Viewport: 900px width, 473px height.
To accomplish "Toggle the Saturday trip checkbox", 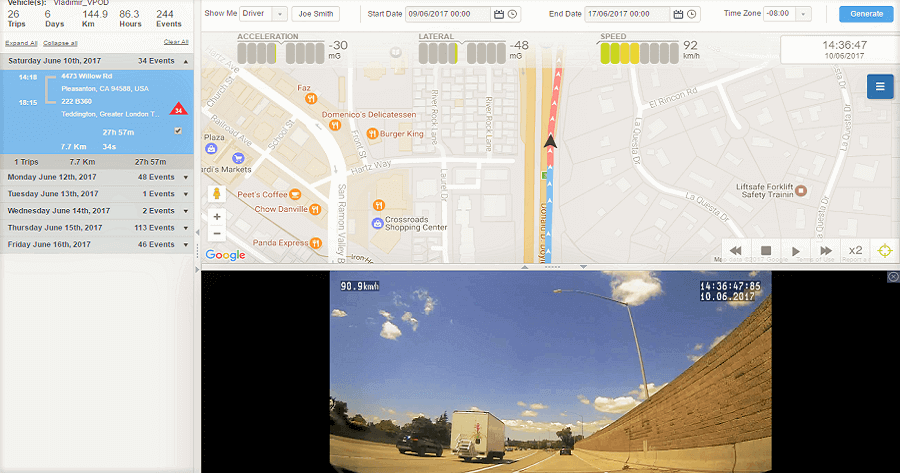I will [x=178, y=131].
